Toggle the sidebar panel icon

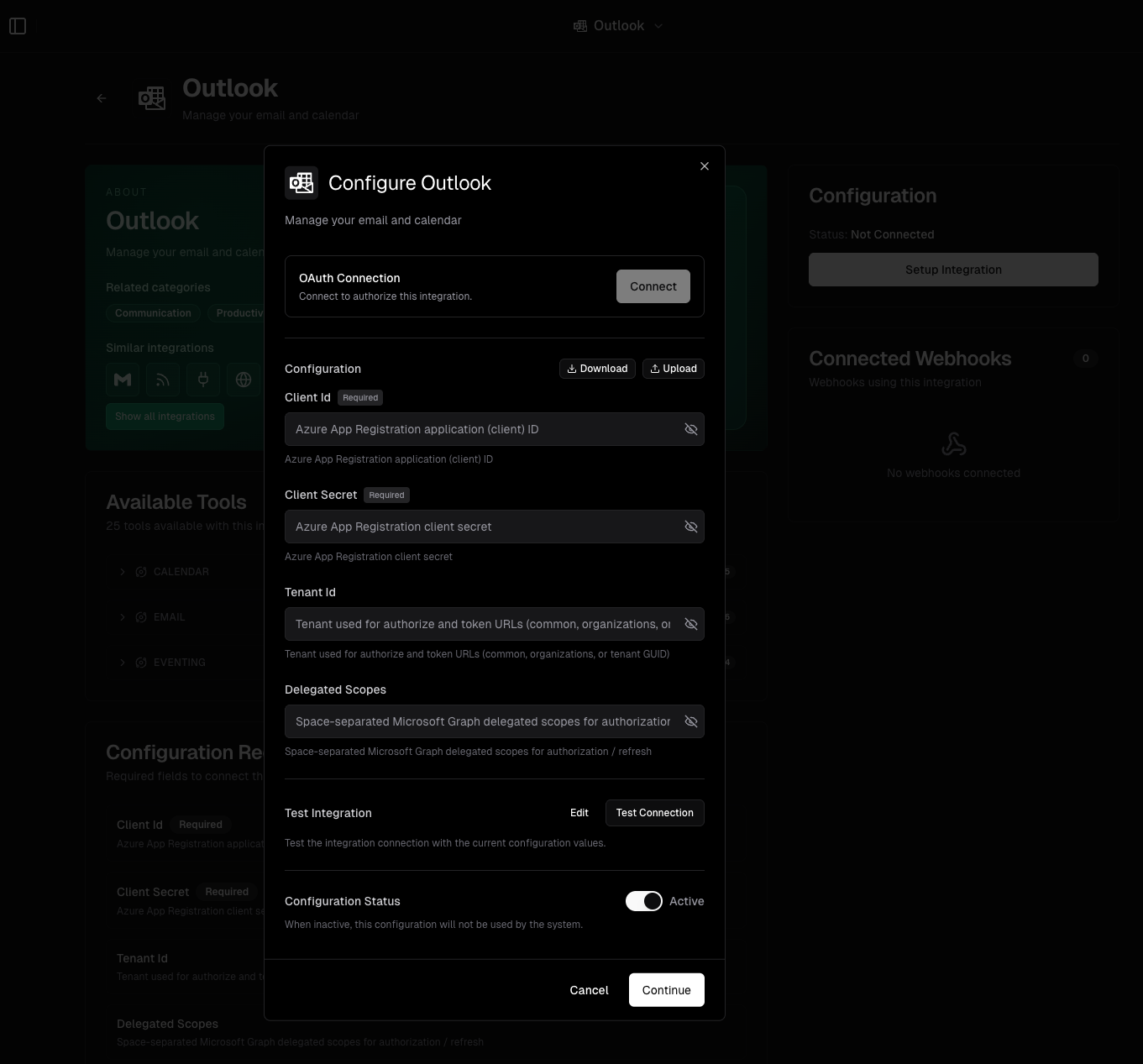pos(18,26)
